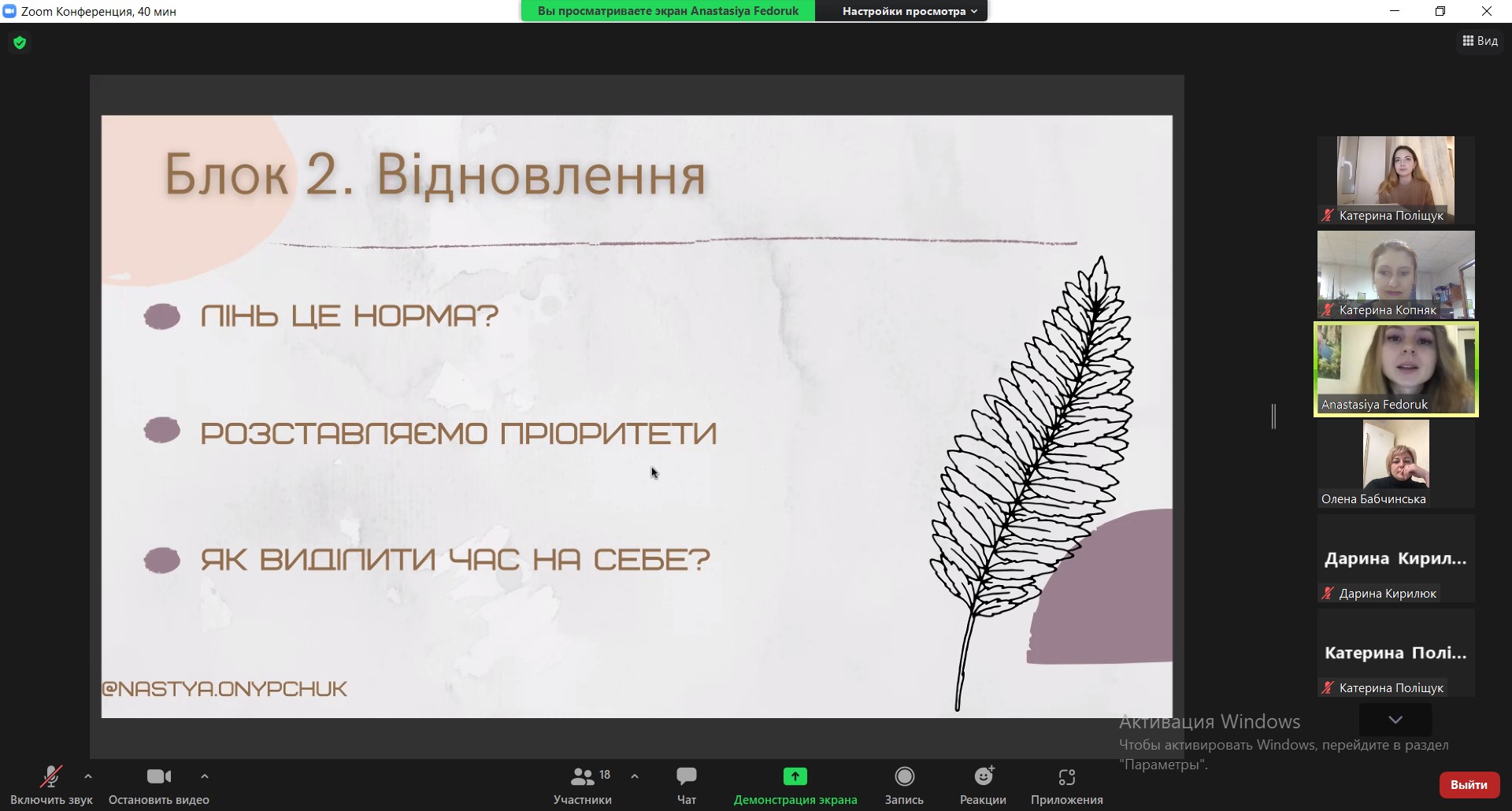The width and height of the screenshot is (1512, 811).
Task: Click the green screen viewing notification bar
Action: [668, 11]
